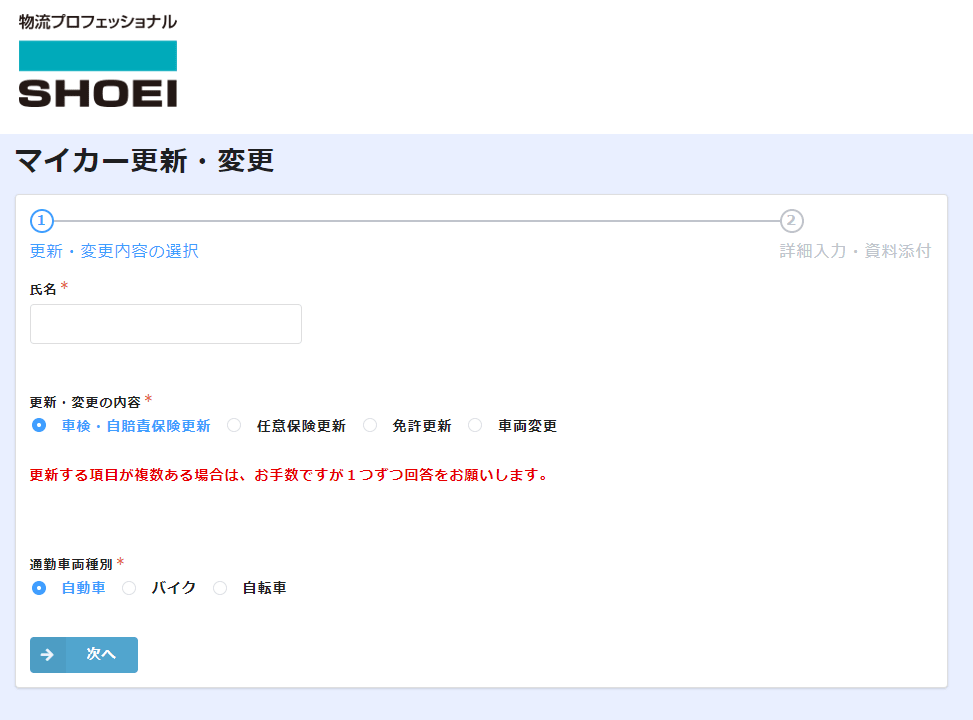The height and width of the screenshot is (720, 973).
Task: Click the progress line between steps
Action: pyautogui.click(x=416, y=221)
